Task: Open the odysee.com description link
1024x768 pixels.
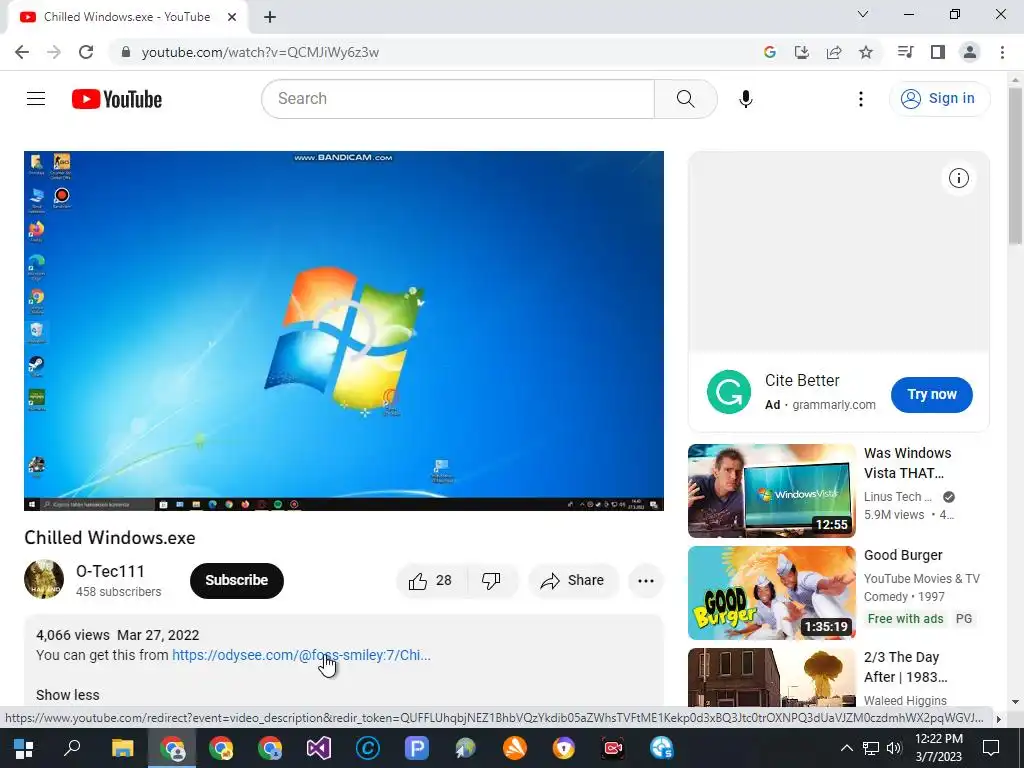Action: coord(301,655)
